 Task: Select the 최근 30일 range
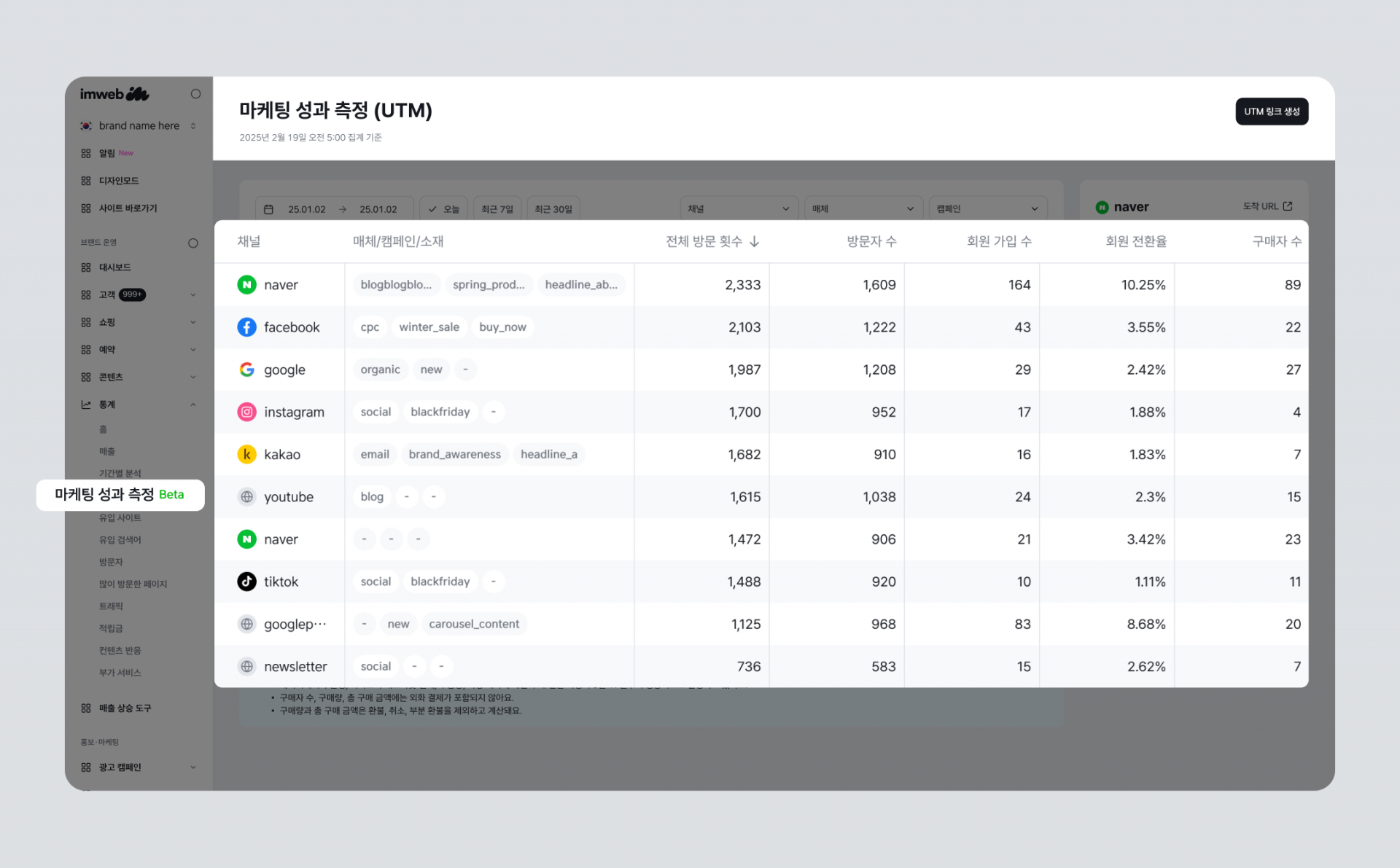click(553, 209)
